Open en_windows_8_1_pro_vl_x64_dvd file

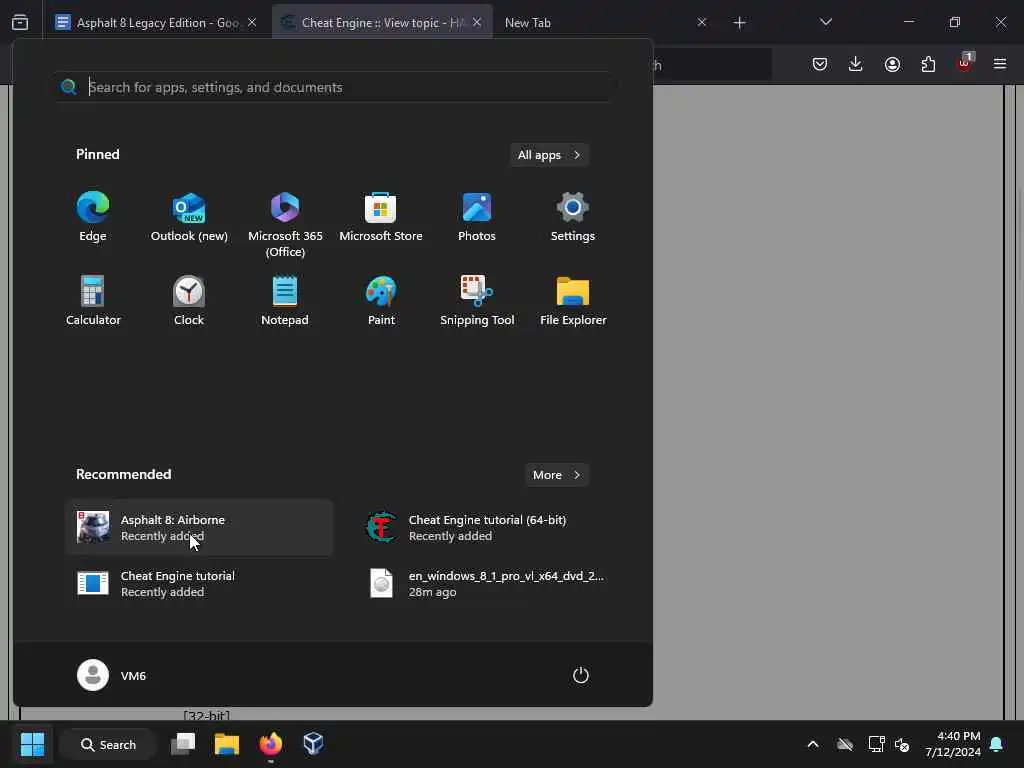[x=487, y=584]
